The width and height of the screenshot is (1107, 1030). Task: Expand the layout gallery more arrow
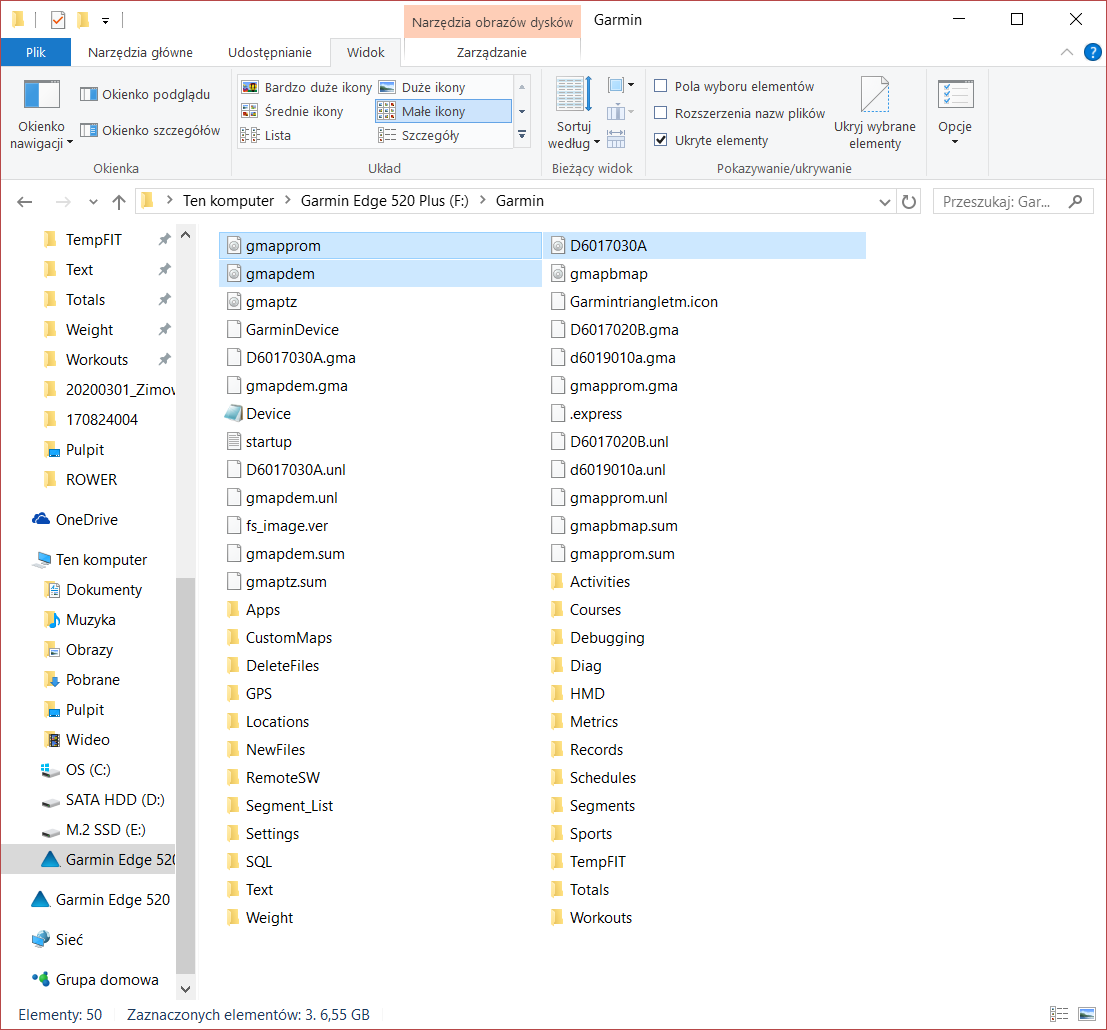click(522, 134)
